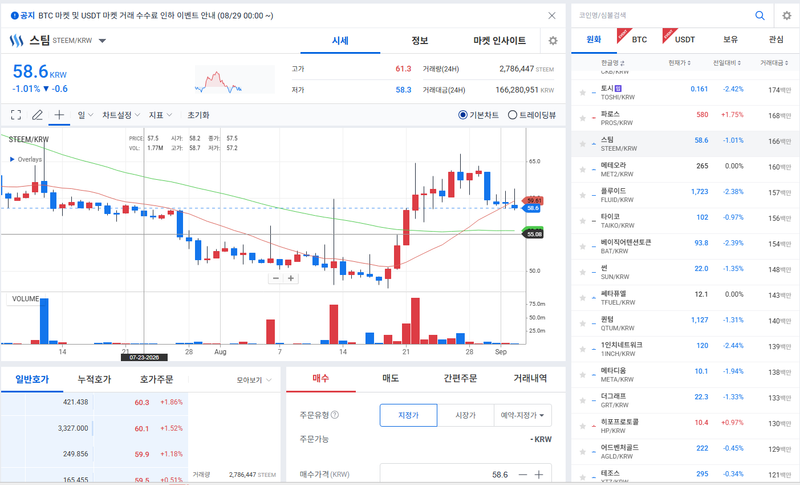800x485 pixels.
Task: Click the mini price sparkline thumbnail
Action: [x=235, y=81]
